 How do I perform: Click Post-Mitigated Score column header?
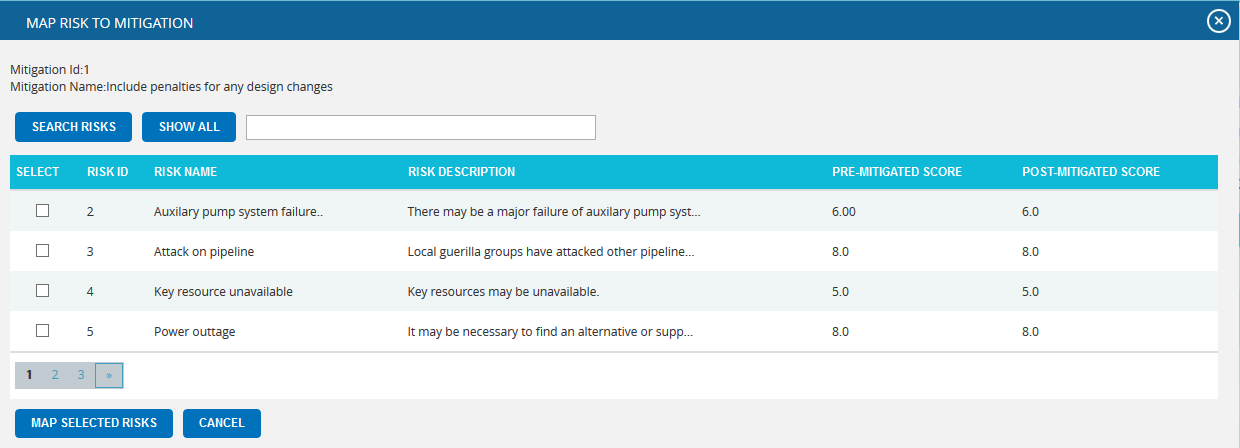(1091, 172)
